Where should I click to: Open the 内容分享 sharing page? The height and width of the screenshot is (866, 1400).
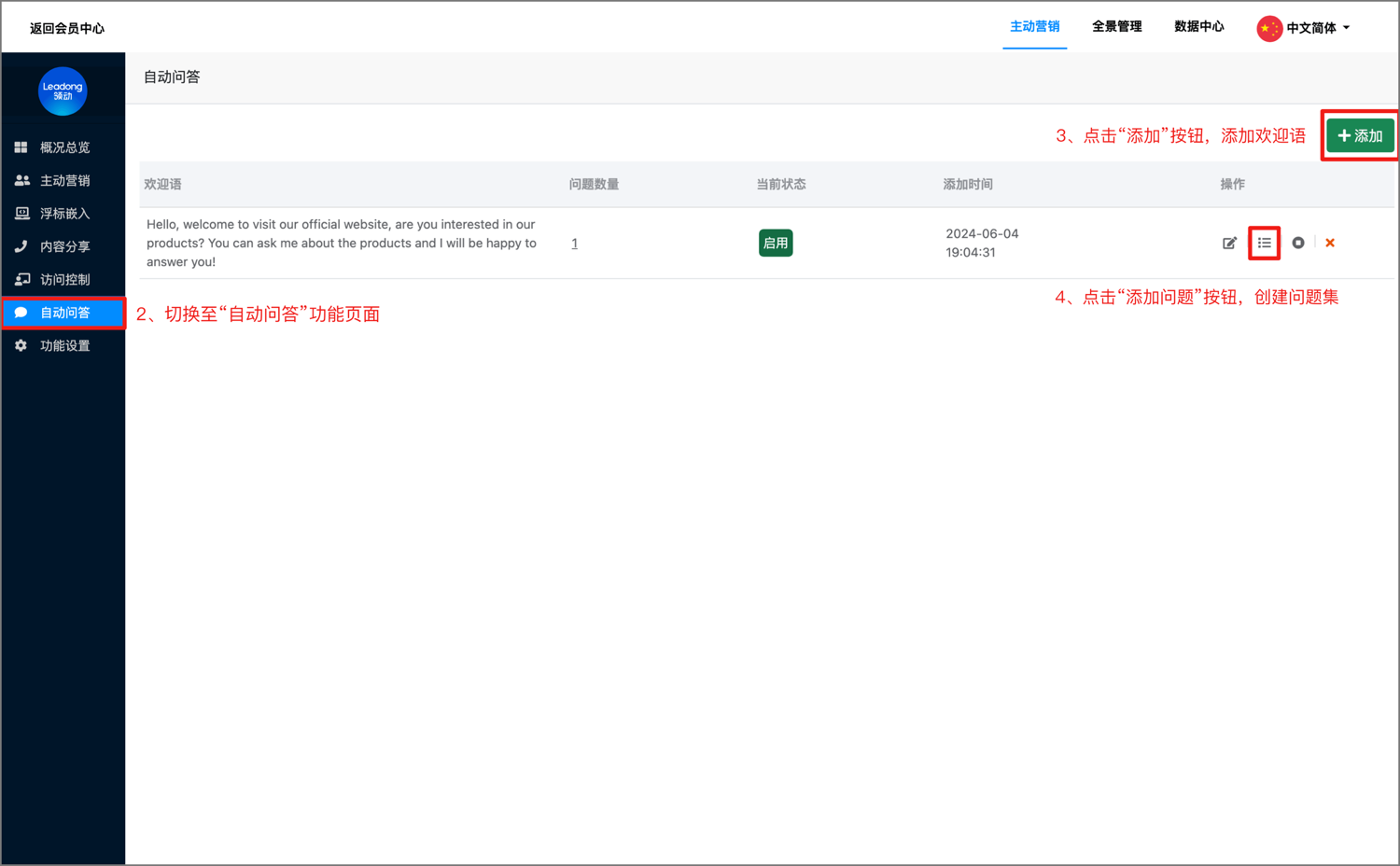tap(63, 245)
